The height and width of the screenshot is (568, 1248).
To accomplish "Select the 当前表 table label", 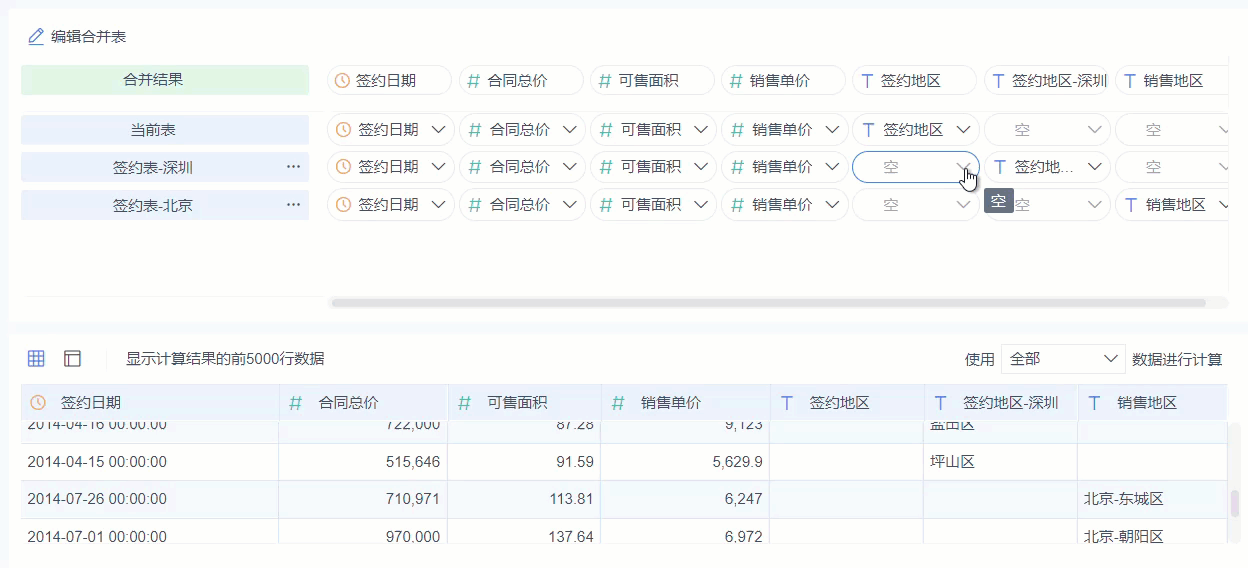I will click(165, 130).
